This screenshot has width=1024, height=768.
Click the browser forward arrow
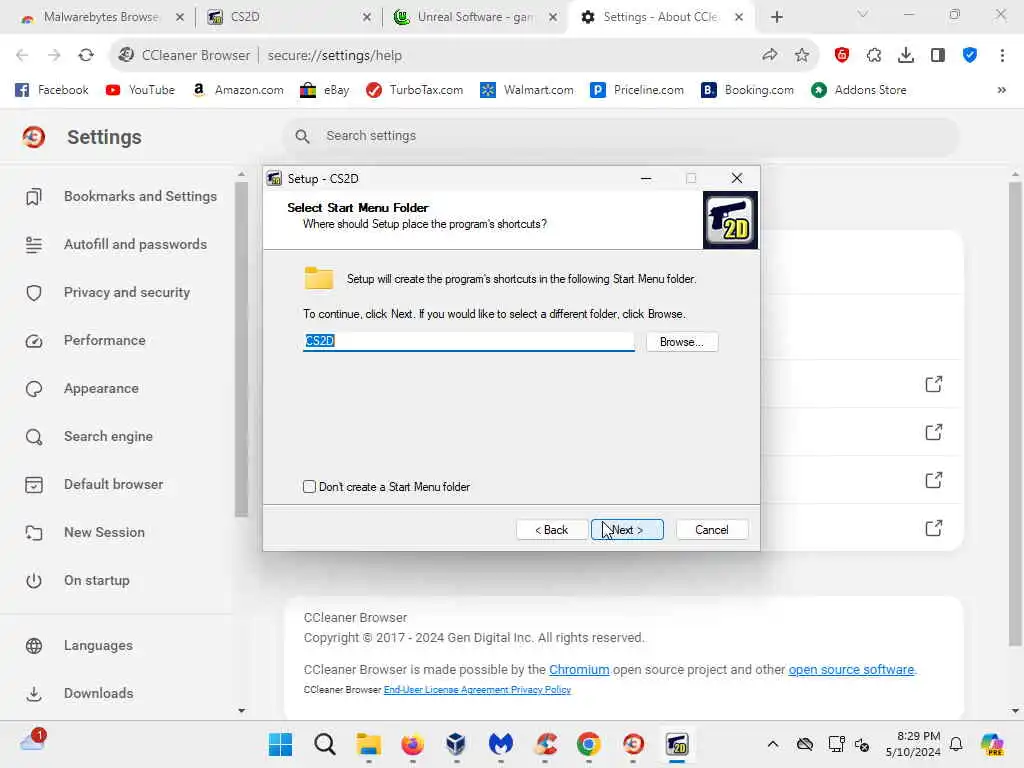pos(54,56)
